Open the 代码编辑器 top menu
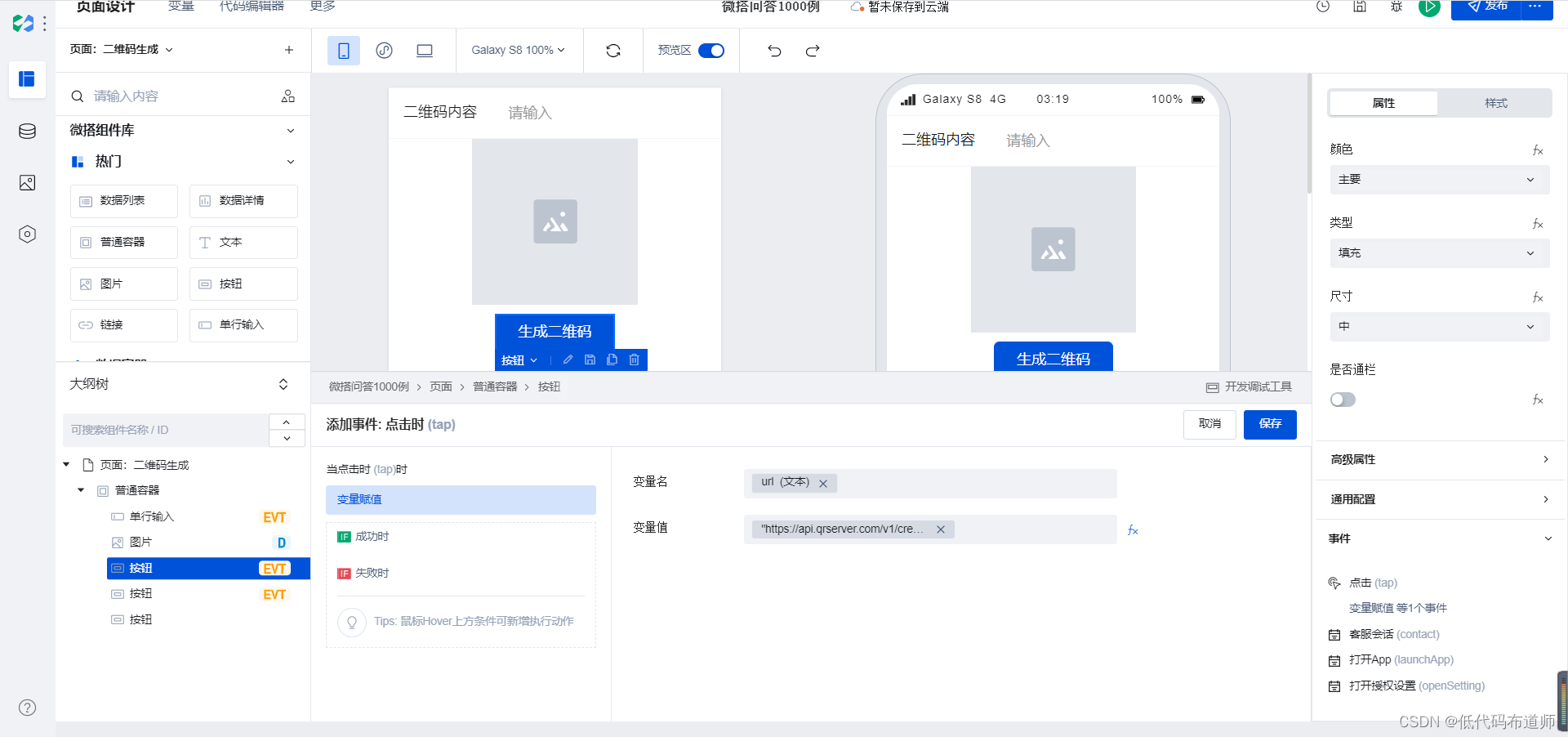1568x737 pixels. [x=252, y=7]
